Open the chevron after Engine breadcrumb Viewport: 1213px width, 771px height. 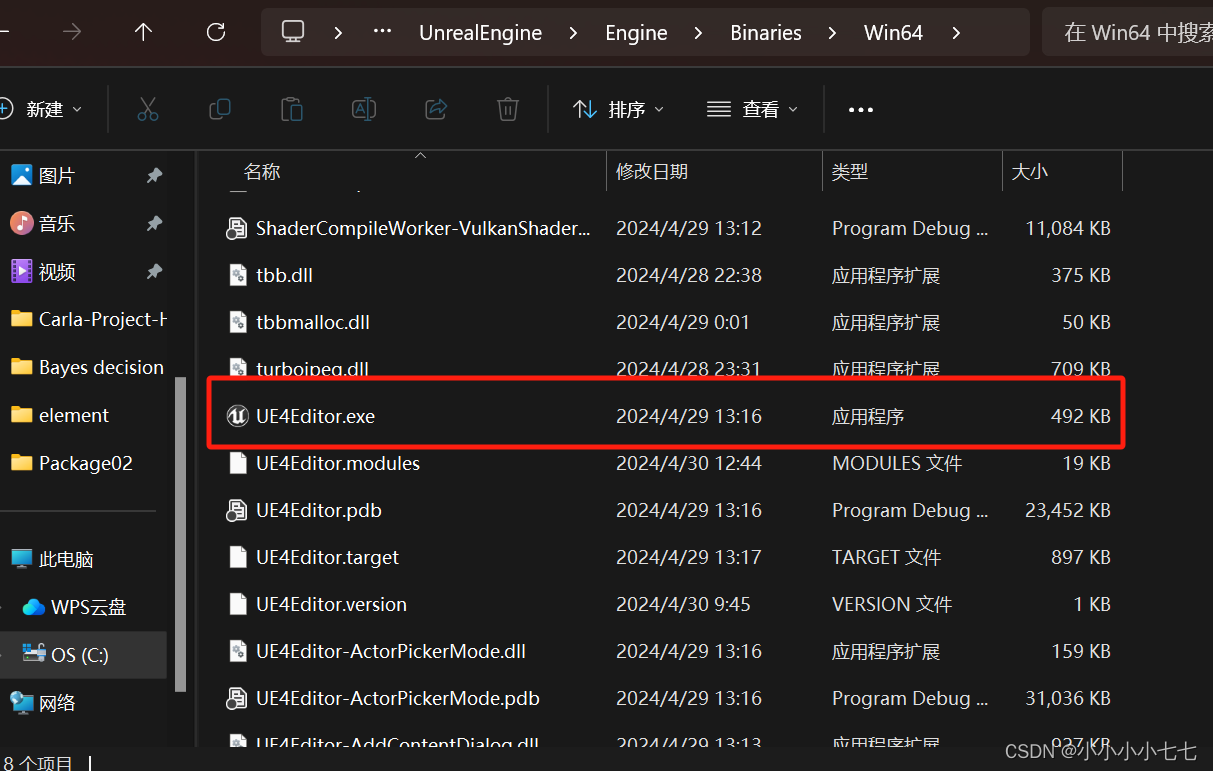tap(698, 33)
